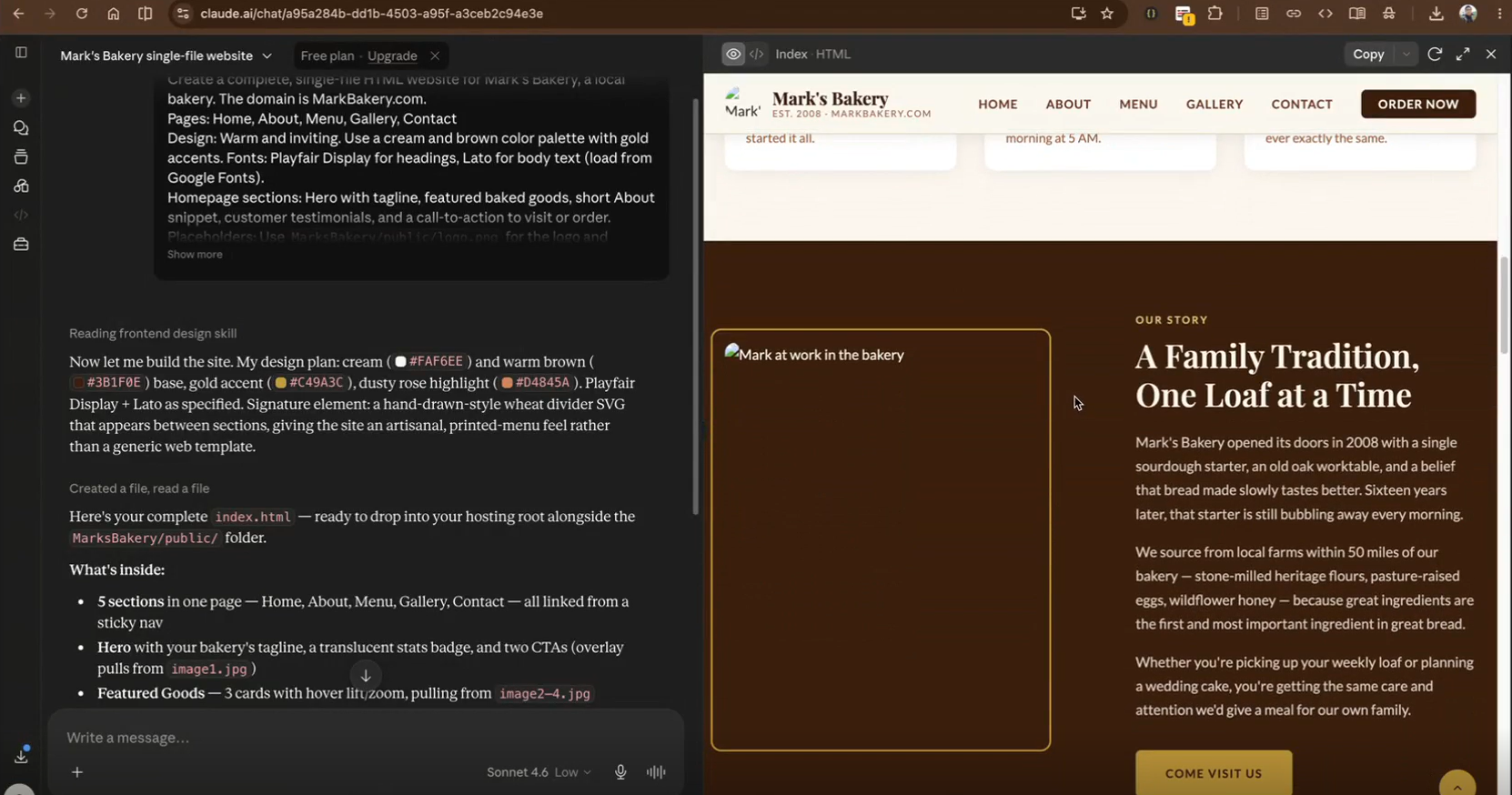Close the artifact panel
Screen dimensions: 1512x795
point(1491,54)
